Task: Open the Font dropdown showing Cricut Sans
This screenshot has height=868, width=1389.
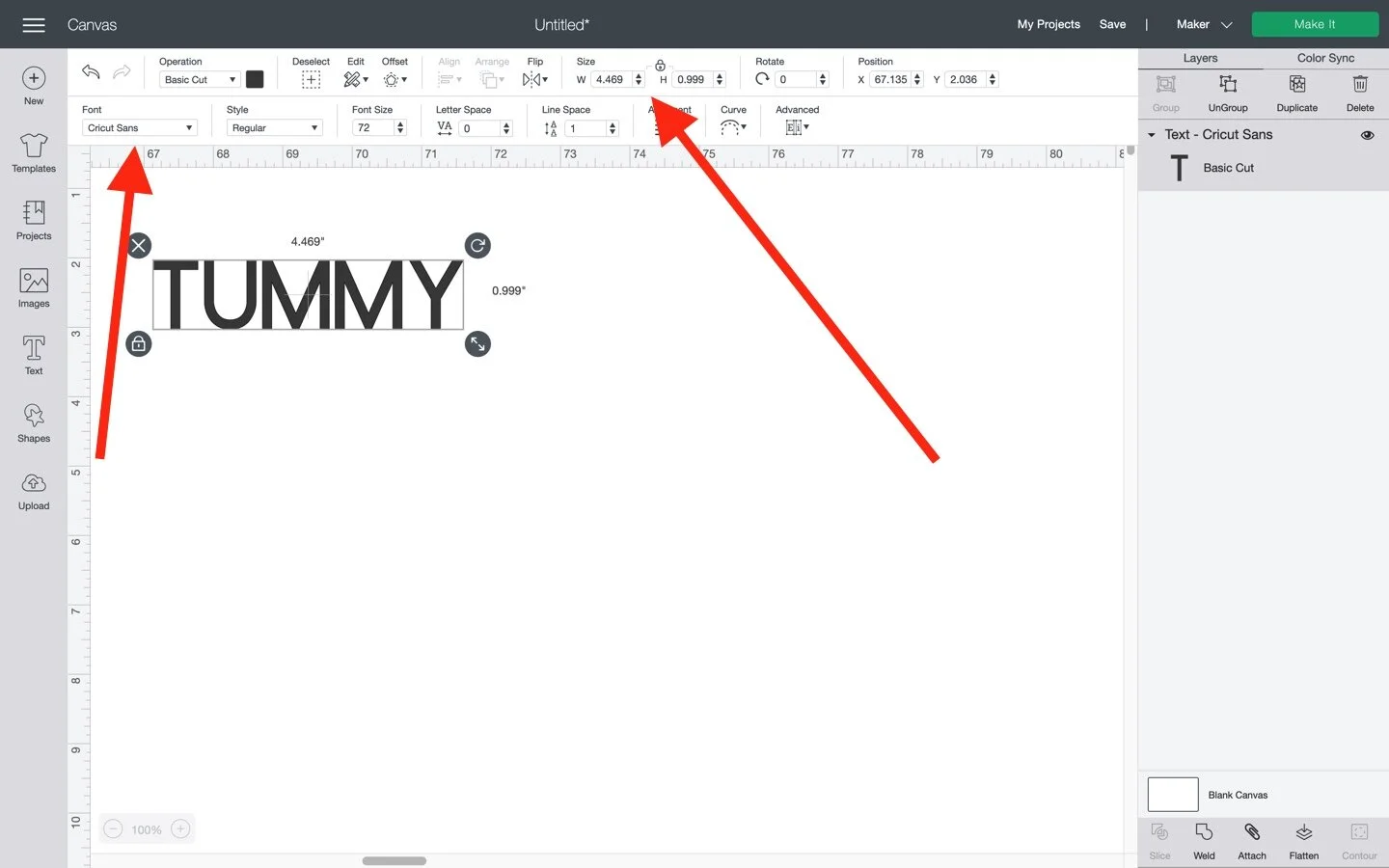Action: pyautogui.click(x=140, y=127)
